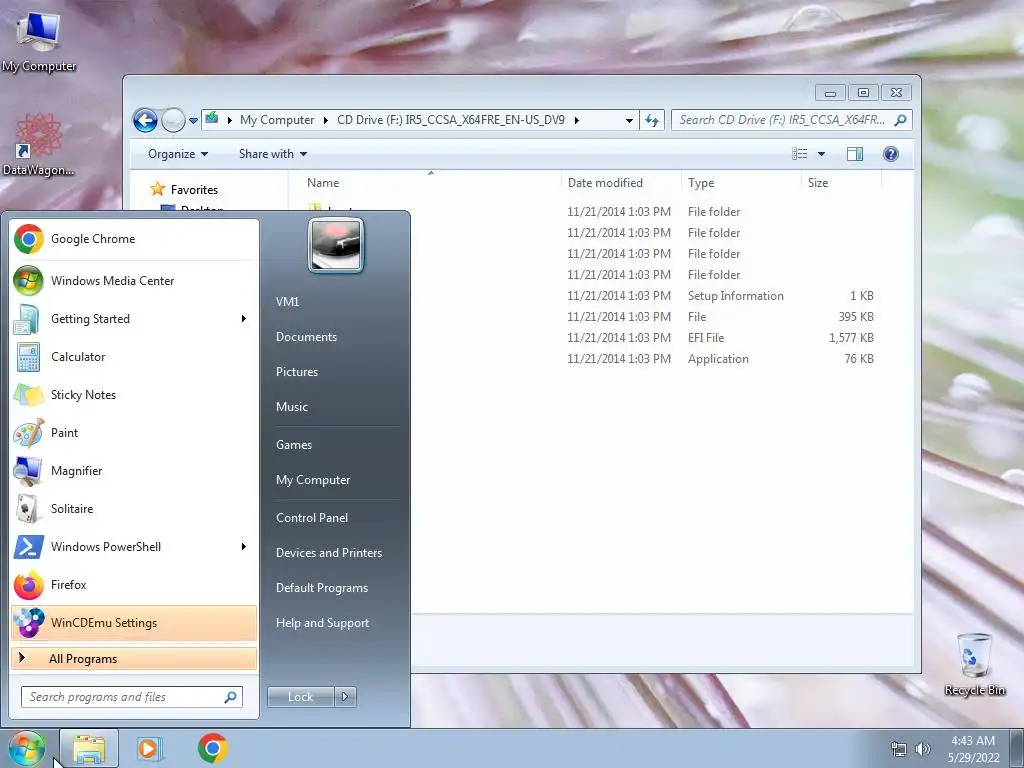The image size is (1024, 768).
Task: Open Help and Support
Action: [x=323, y=623]
